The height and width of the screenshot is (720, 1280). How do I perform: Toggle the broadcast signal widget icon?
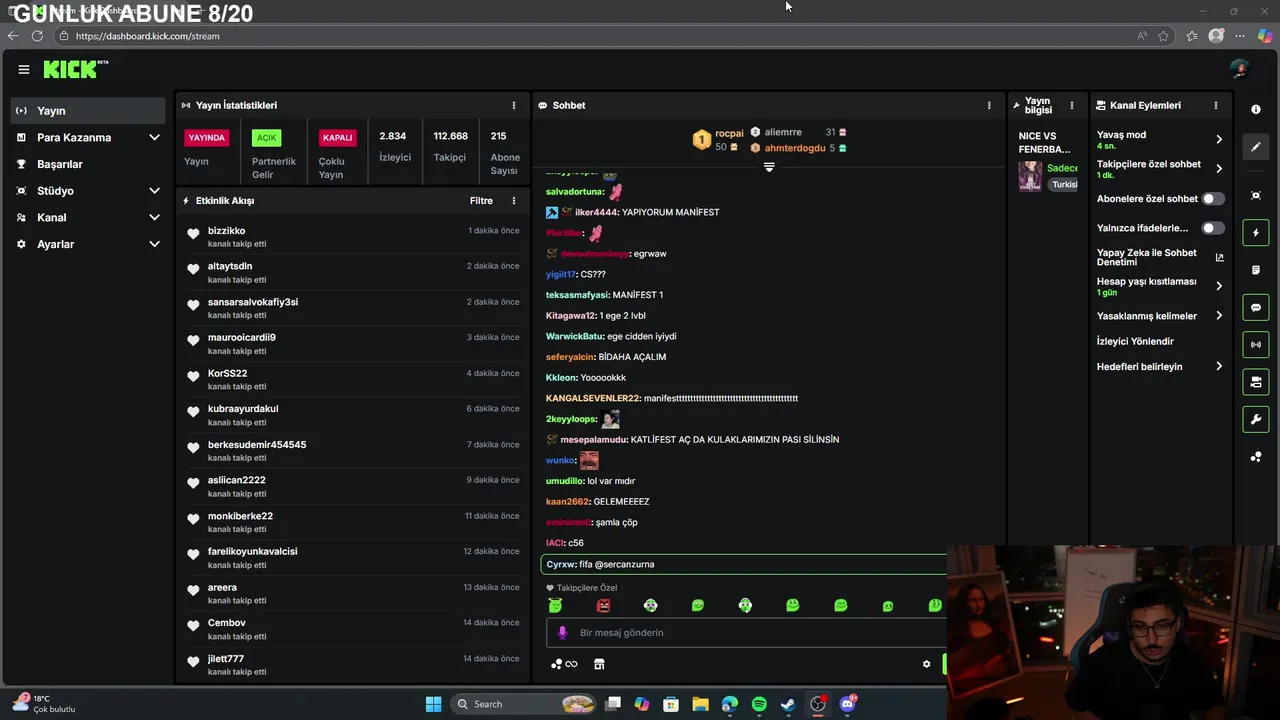point(1256,344)
